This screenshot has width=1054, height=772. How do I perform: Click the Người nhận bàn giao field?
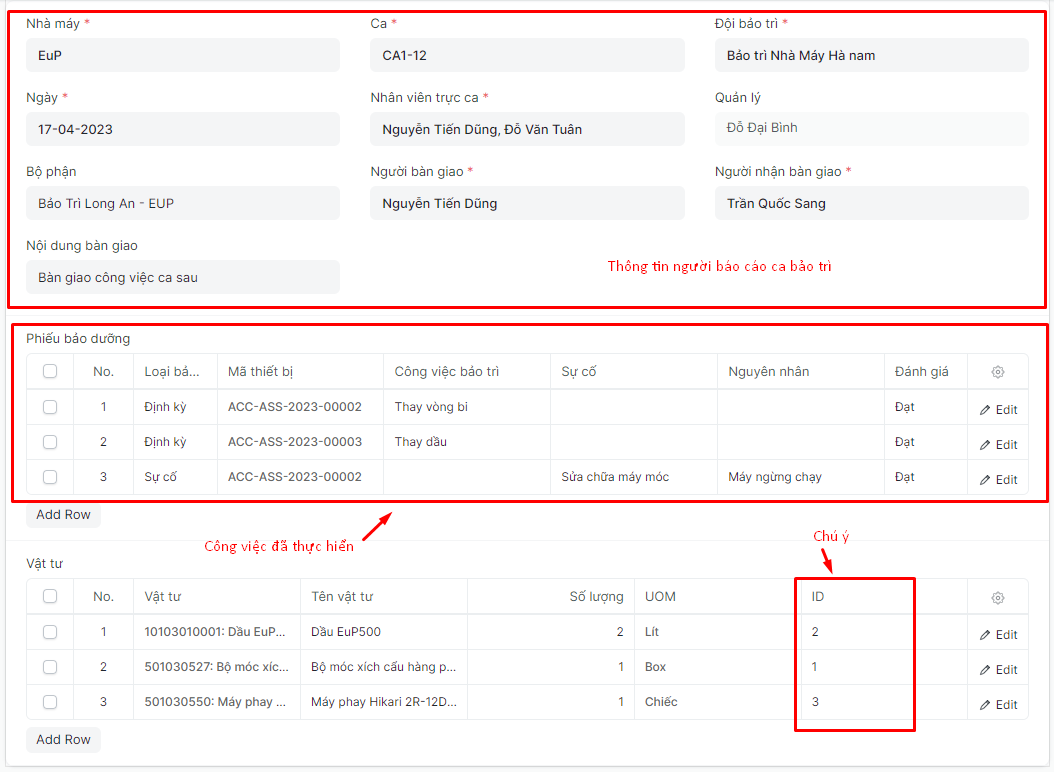pyautogui.click(x=871, y=204)
